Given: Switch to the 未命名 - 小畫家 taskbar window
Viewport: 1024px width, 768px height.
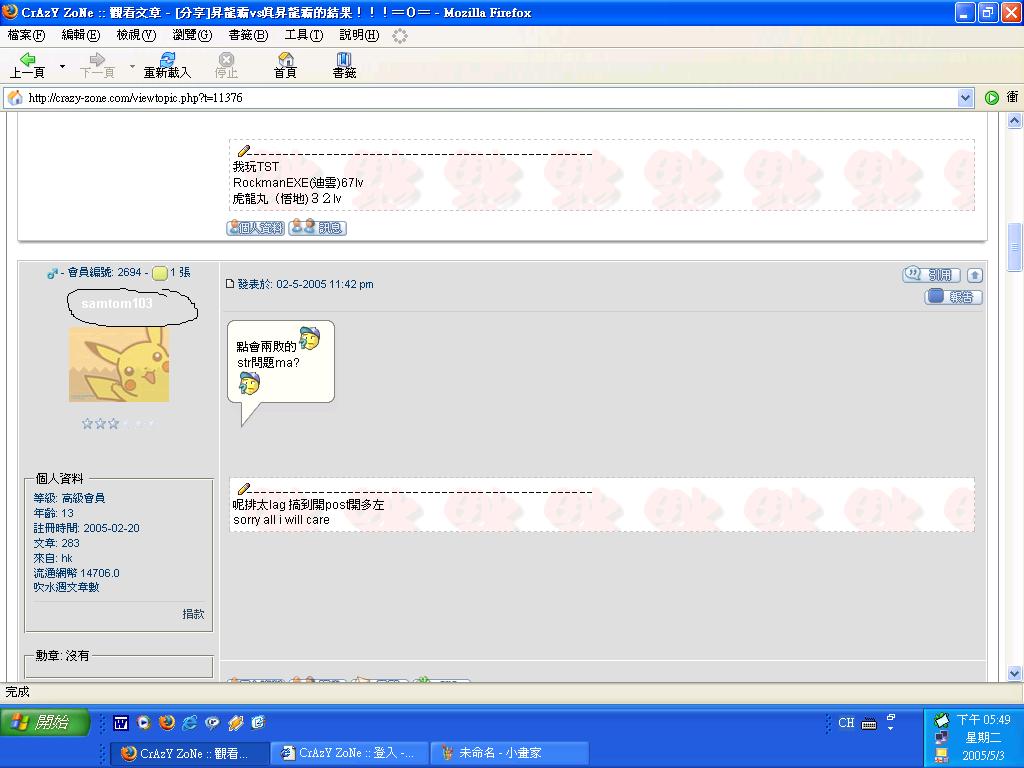Looking at the screenshot, I should click(x=509, y=753).
